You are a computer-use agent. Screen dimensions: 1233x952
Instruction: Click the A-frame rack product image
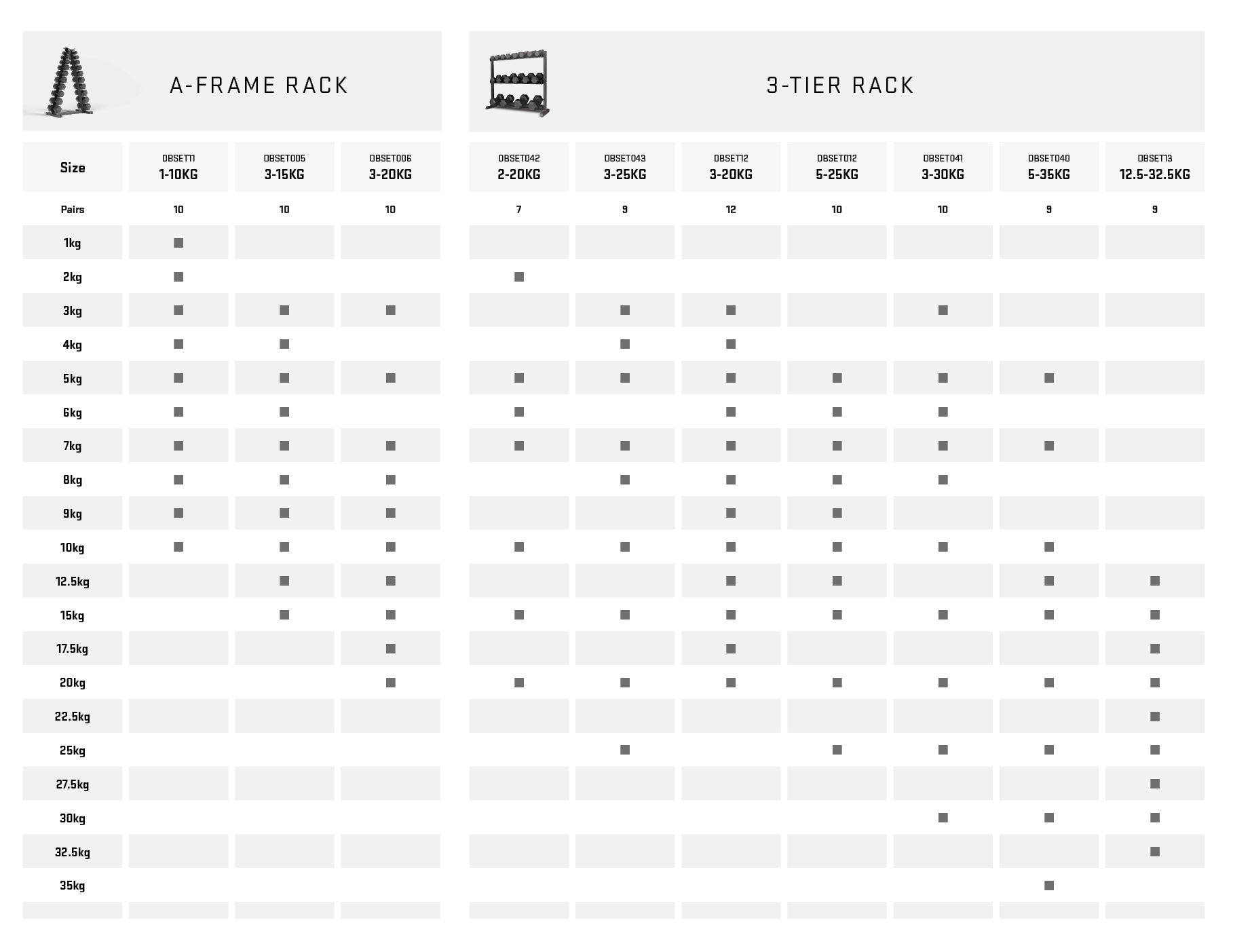coord(69,81)
